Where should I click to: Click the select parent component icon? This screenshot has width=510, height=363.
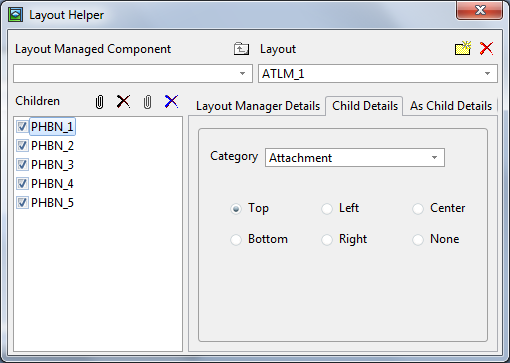241,49
